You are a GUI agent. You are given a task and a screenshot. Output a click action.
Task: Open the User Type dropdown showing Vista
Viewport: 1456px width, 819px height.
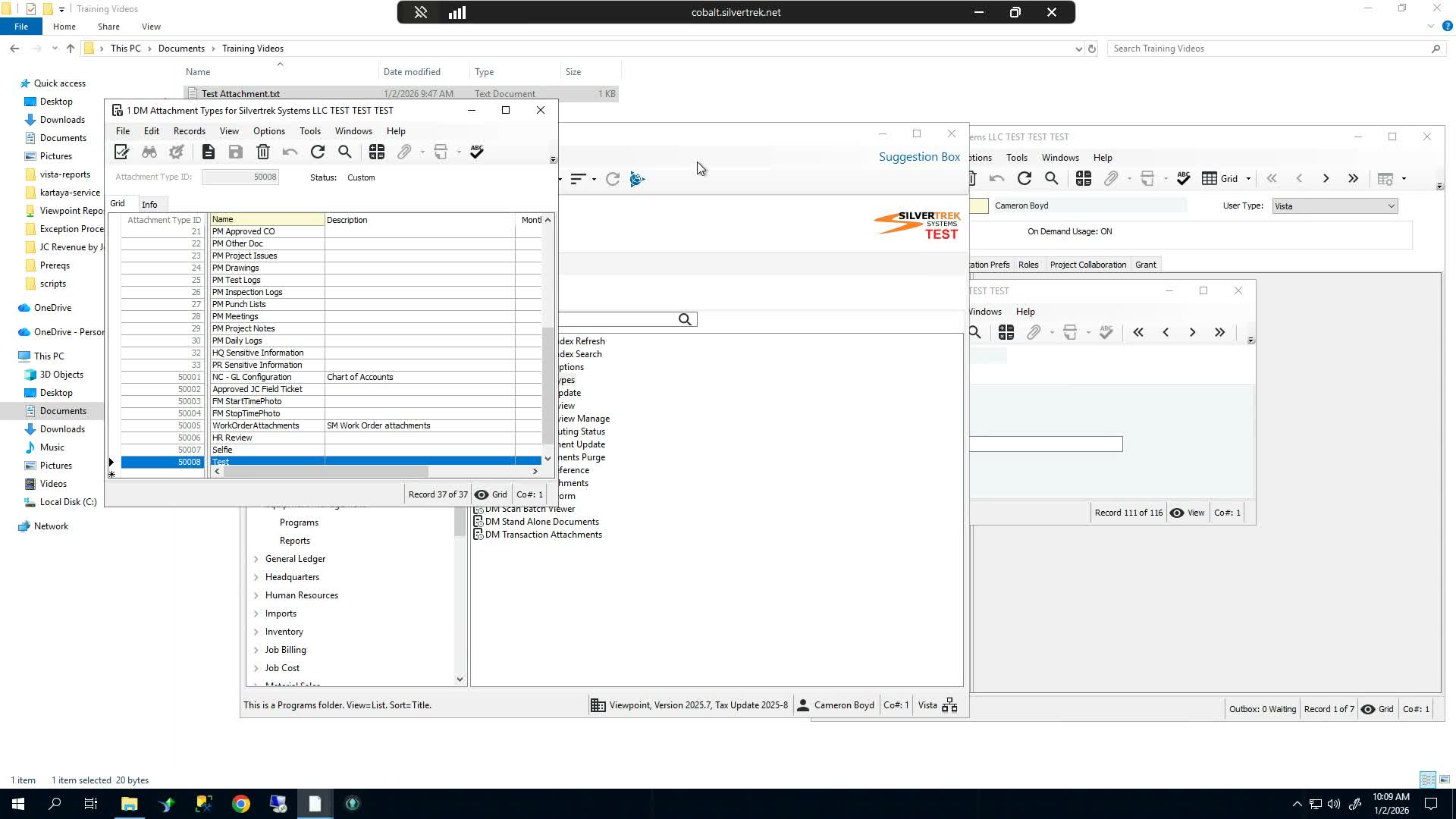(x=1391, y=206)
